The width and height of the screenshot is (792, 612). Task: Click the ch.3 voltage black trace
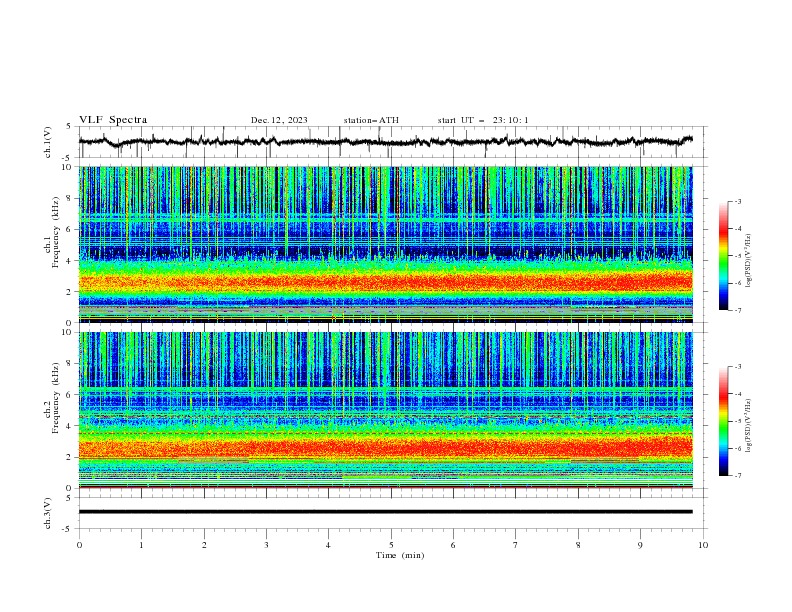[x=385, y=512]
